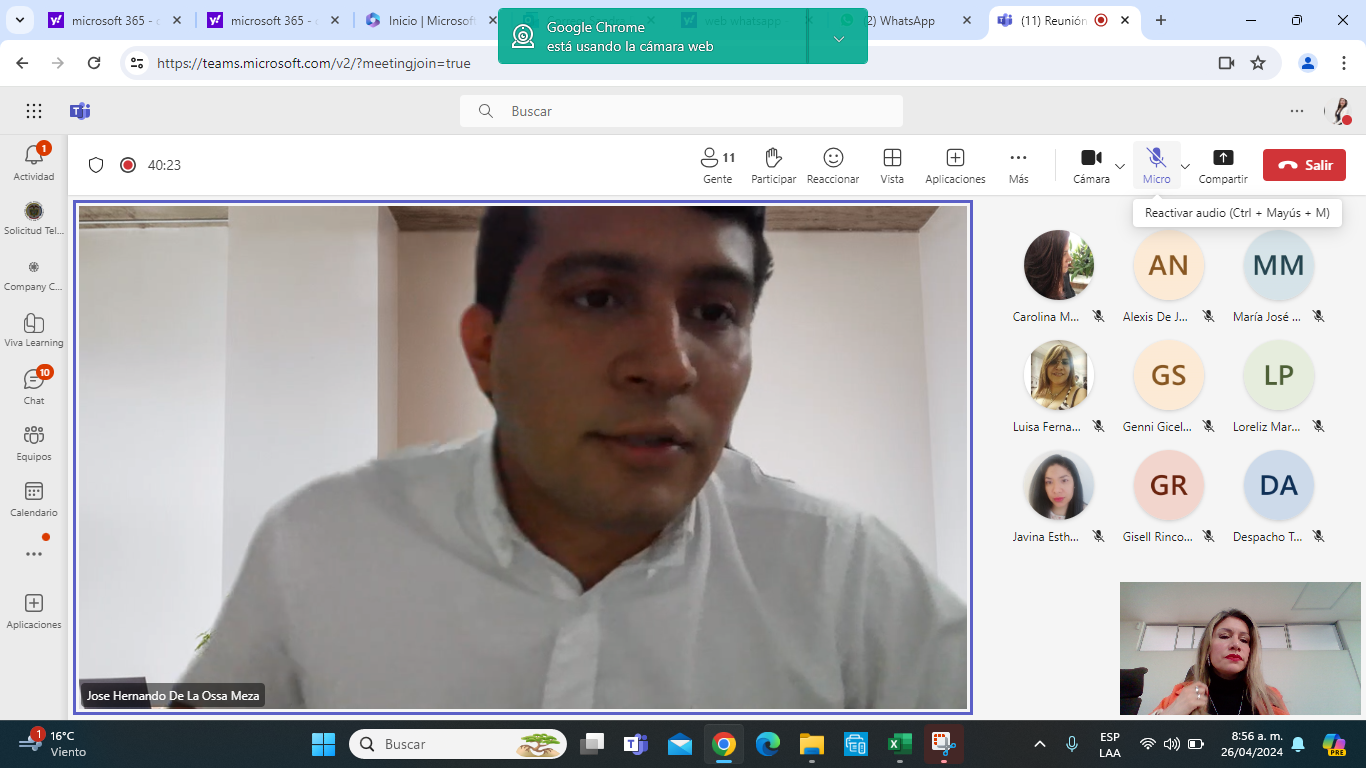Open Microsoft Edge from taskbar
Image resolution: width=1366 pixels, height=768 pixels.
click(767, 744)
